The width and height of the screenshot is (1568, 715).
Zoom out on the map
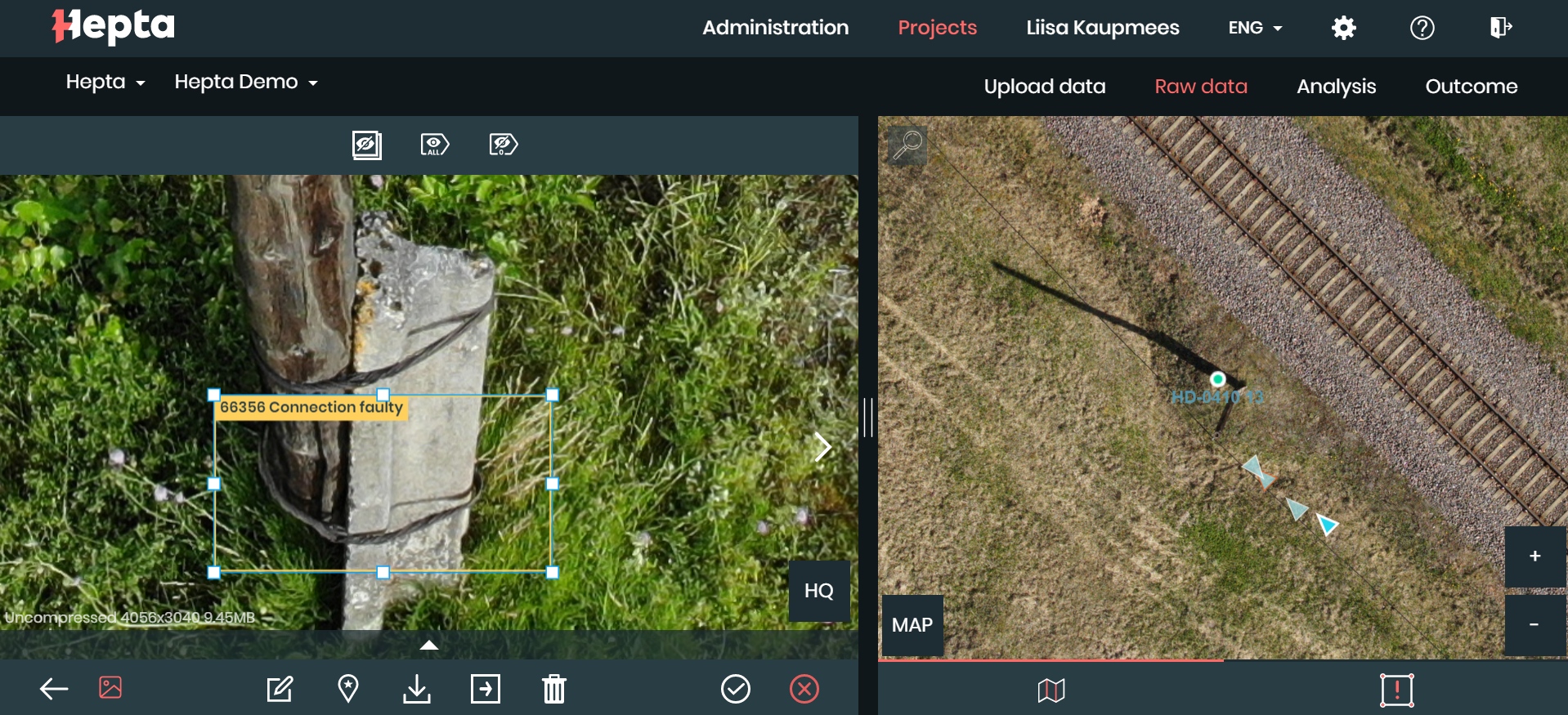(1535, 625)
